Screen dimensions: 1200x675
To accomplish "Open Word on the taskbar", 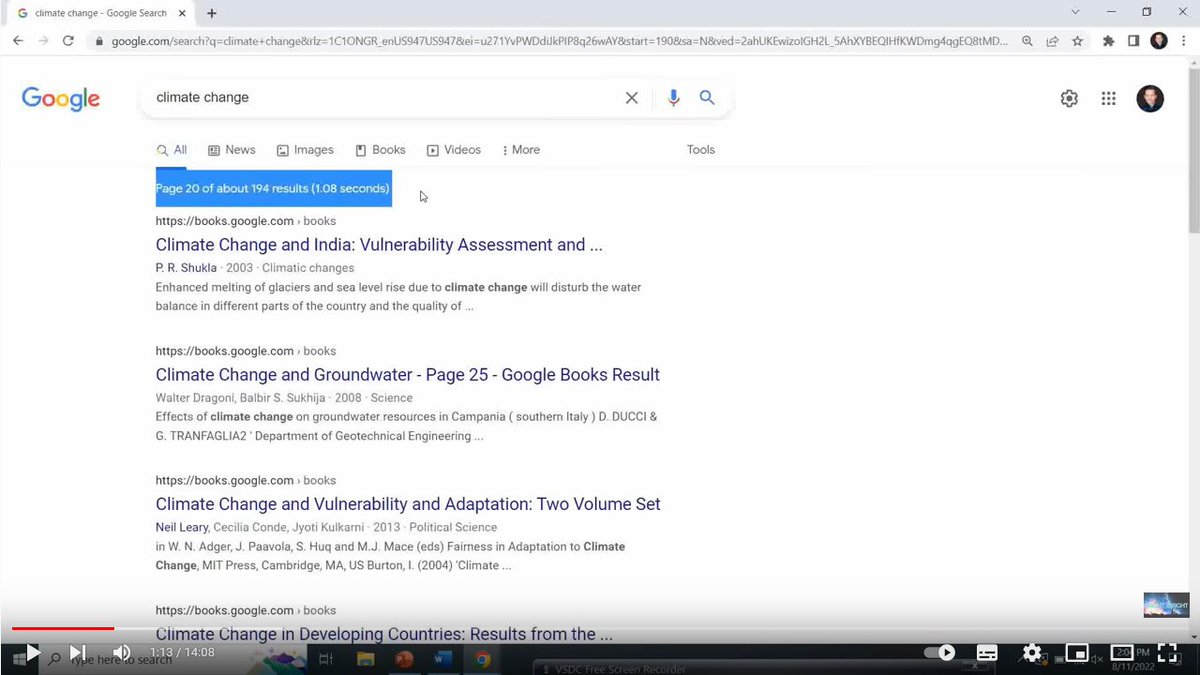I will pos(444,659).
